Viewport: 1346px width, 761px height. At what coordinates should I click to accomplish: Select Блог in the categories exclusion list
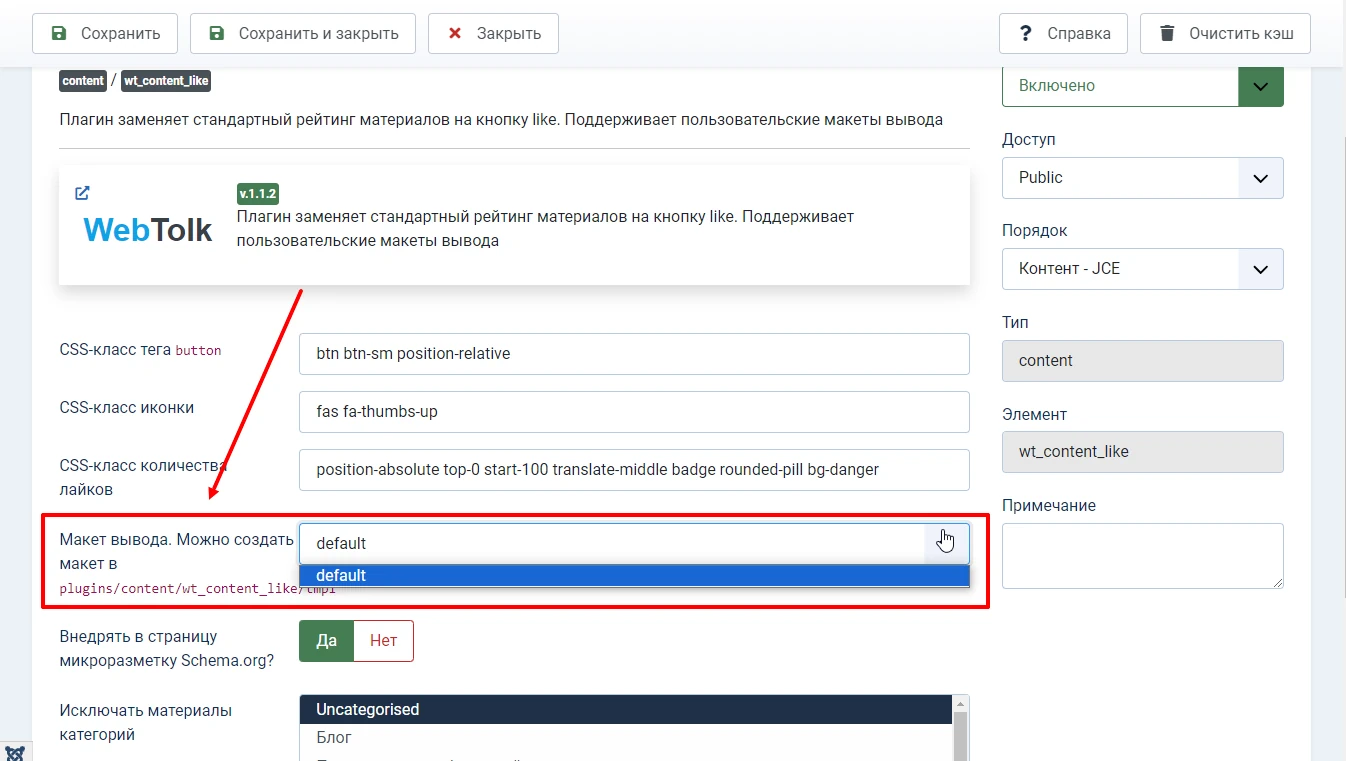point(333,737)
